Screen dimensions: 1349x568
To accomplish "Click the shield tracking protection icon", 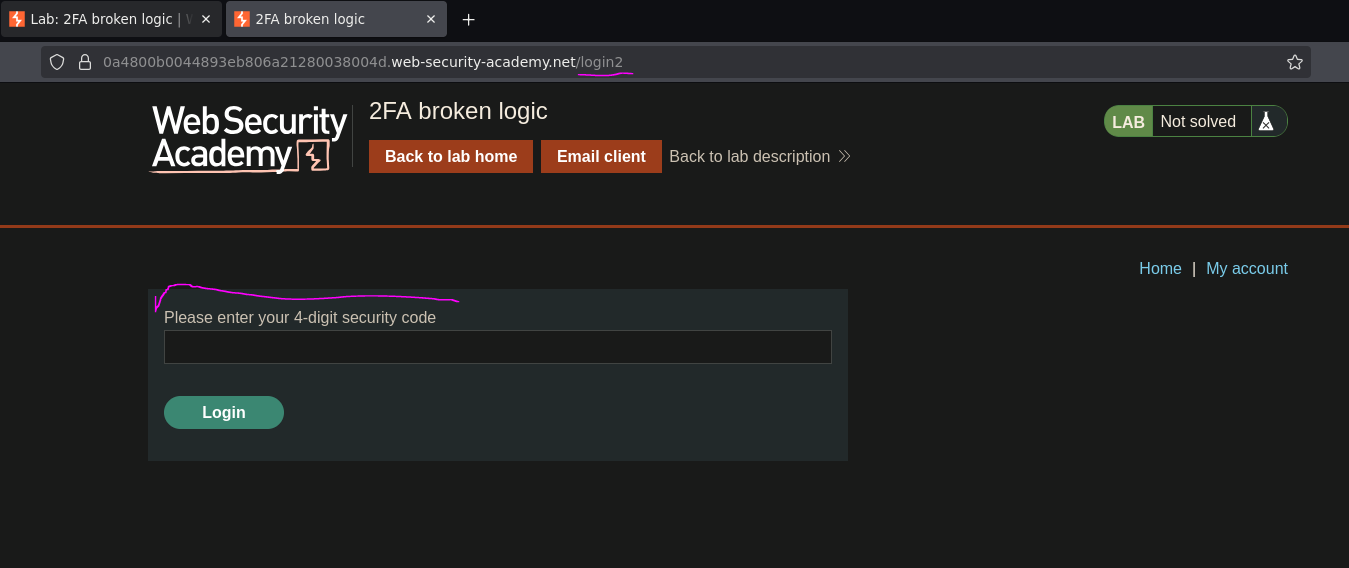I will (x=57, y=62).
